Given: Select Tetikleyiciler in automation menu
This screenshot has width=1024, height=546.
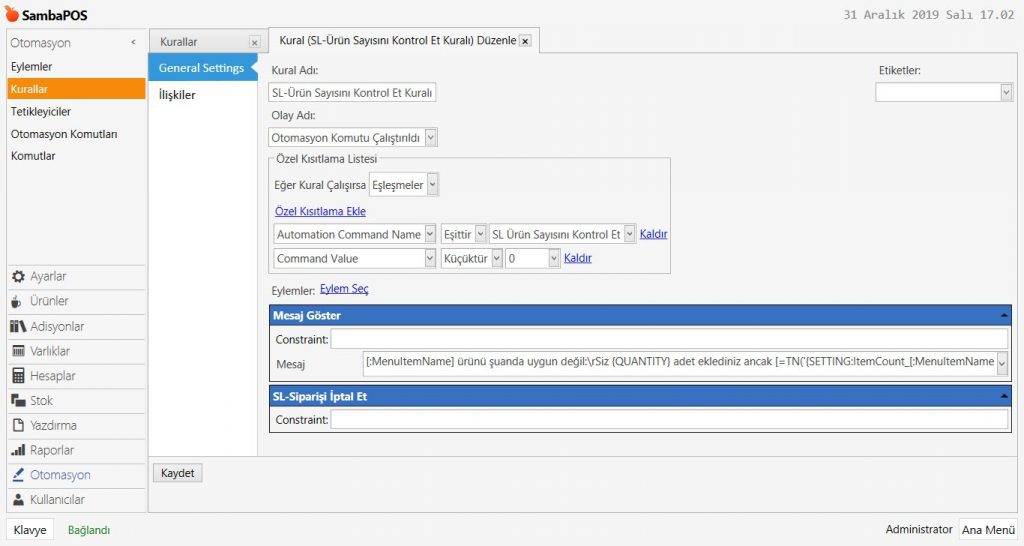Looking at the screenshot, I should [x=41, y=111].
